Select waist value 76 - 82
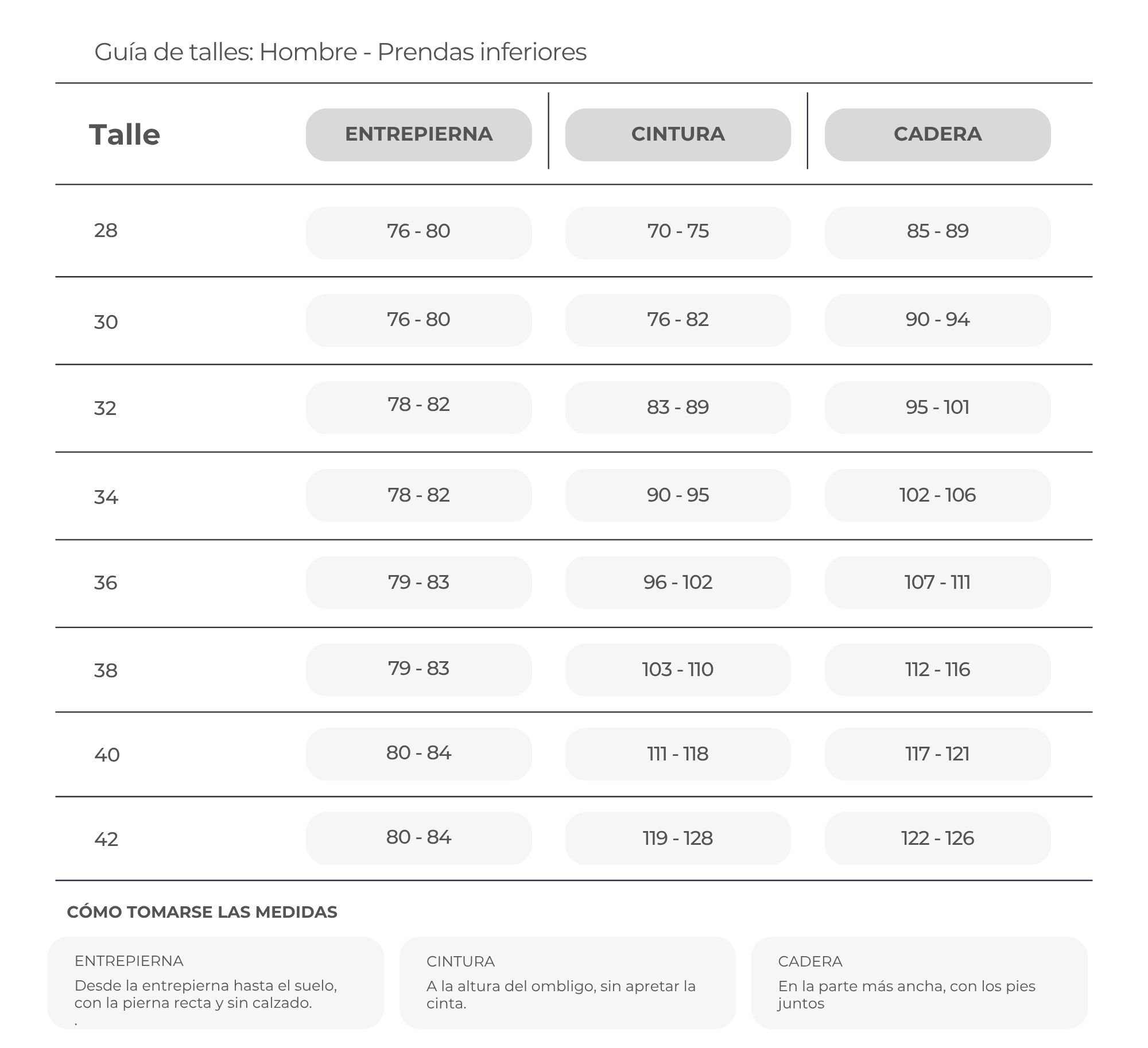This screenshot has width=1148, height=1048. 678,320
